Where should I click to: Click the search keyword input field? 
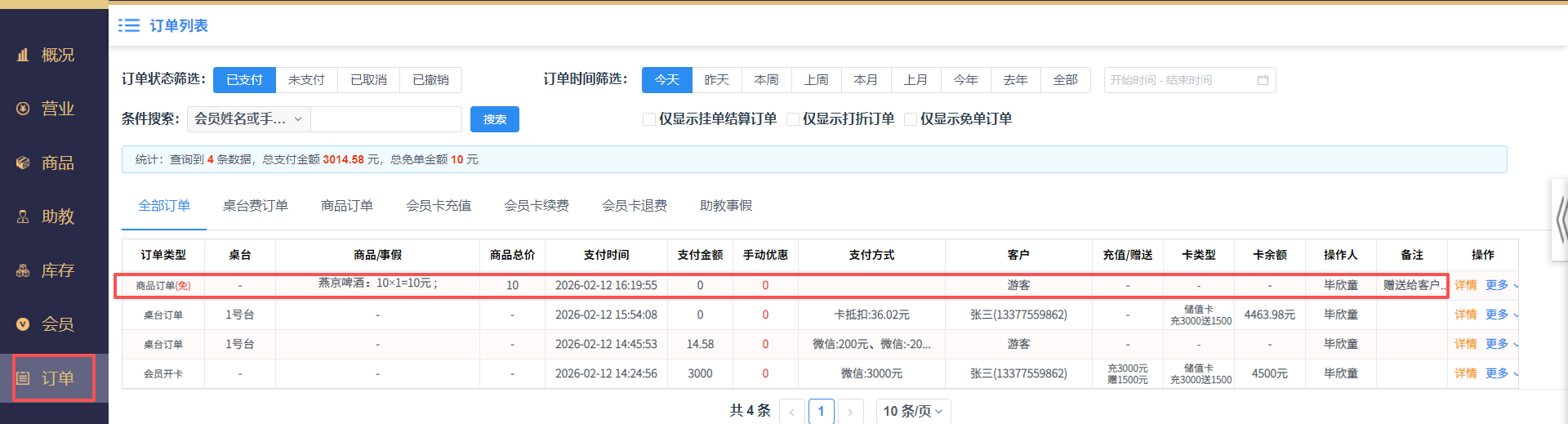(386, 119)
